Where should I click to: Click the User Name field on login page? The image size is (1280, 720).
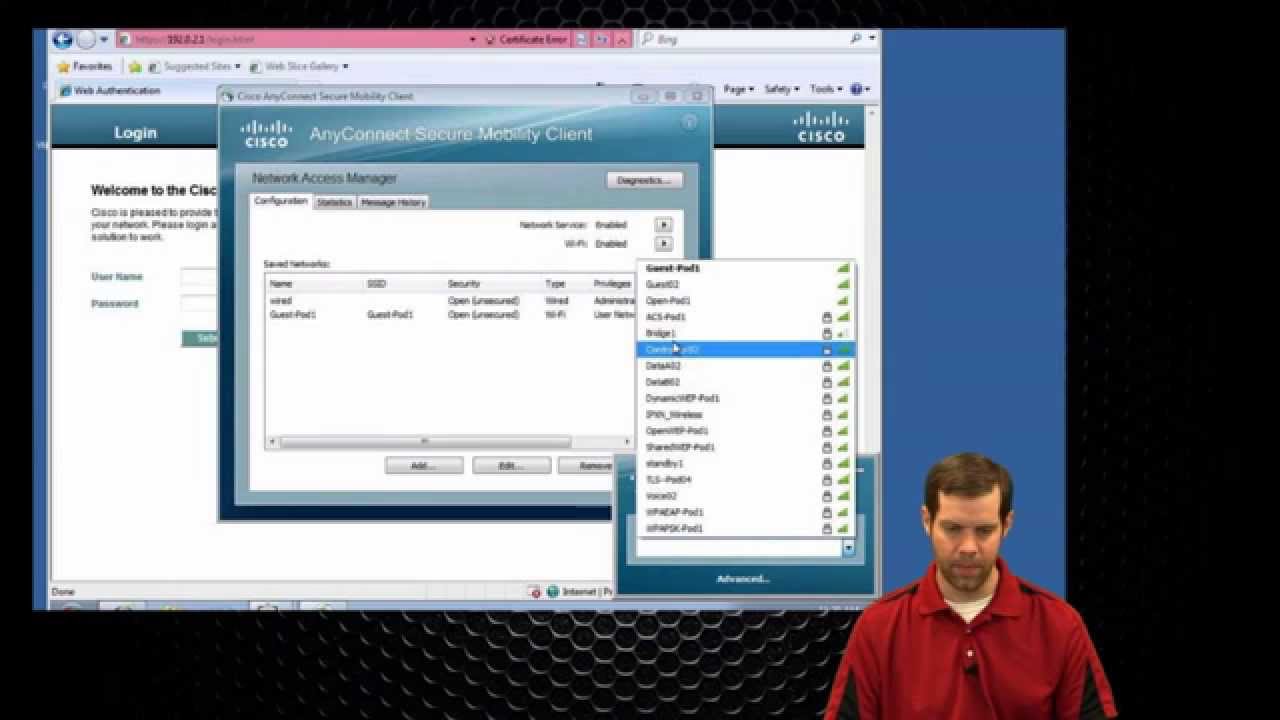[200, 277]
